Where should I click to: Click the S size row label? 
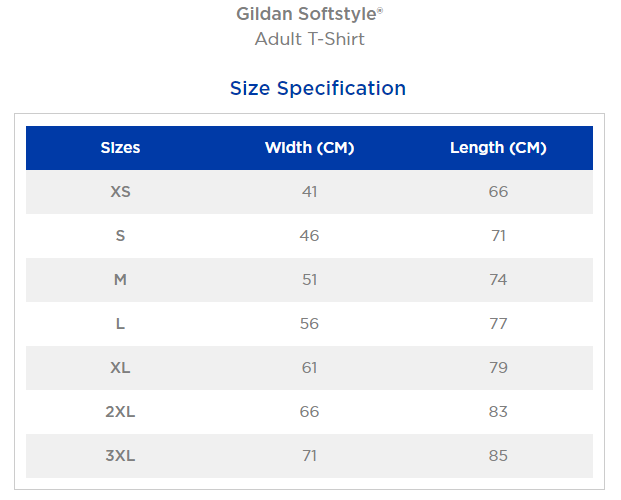tap(120, 236)
